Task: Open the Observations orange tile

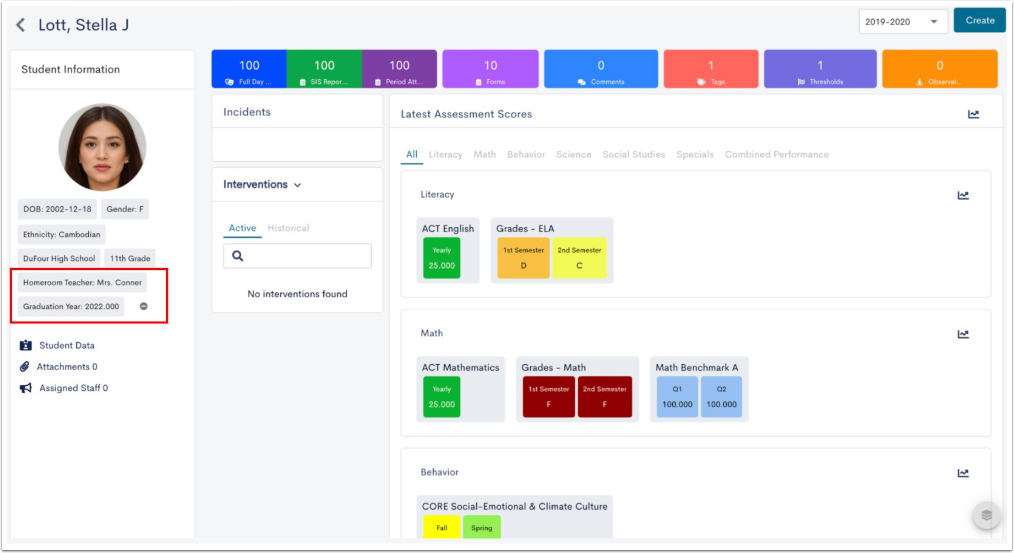Action: [940, 69]
